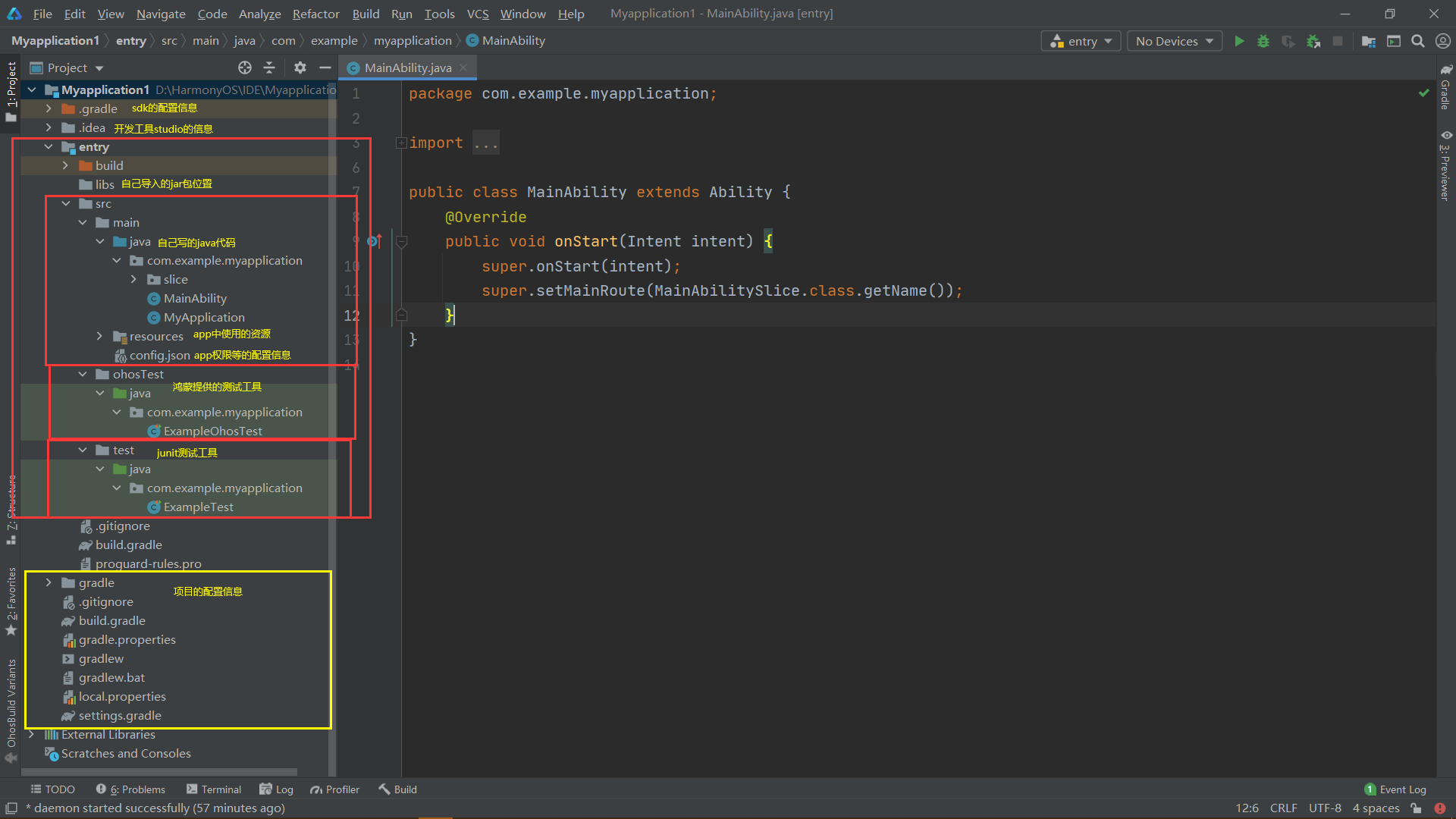Expand the .idea folder
The image size is (1456, 819).
click(x=49, y=127)
